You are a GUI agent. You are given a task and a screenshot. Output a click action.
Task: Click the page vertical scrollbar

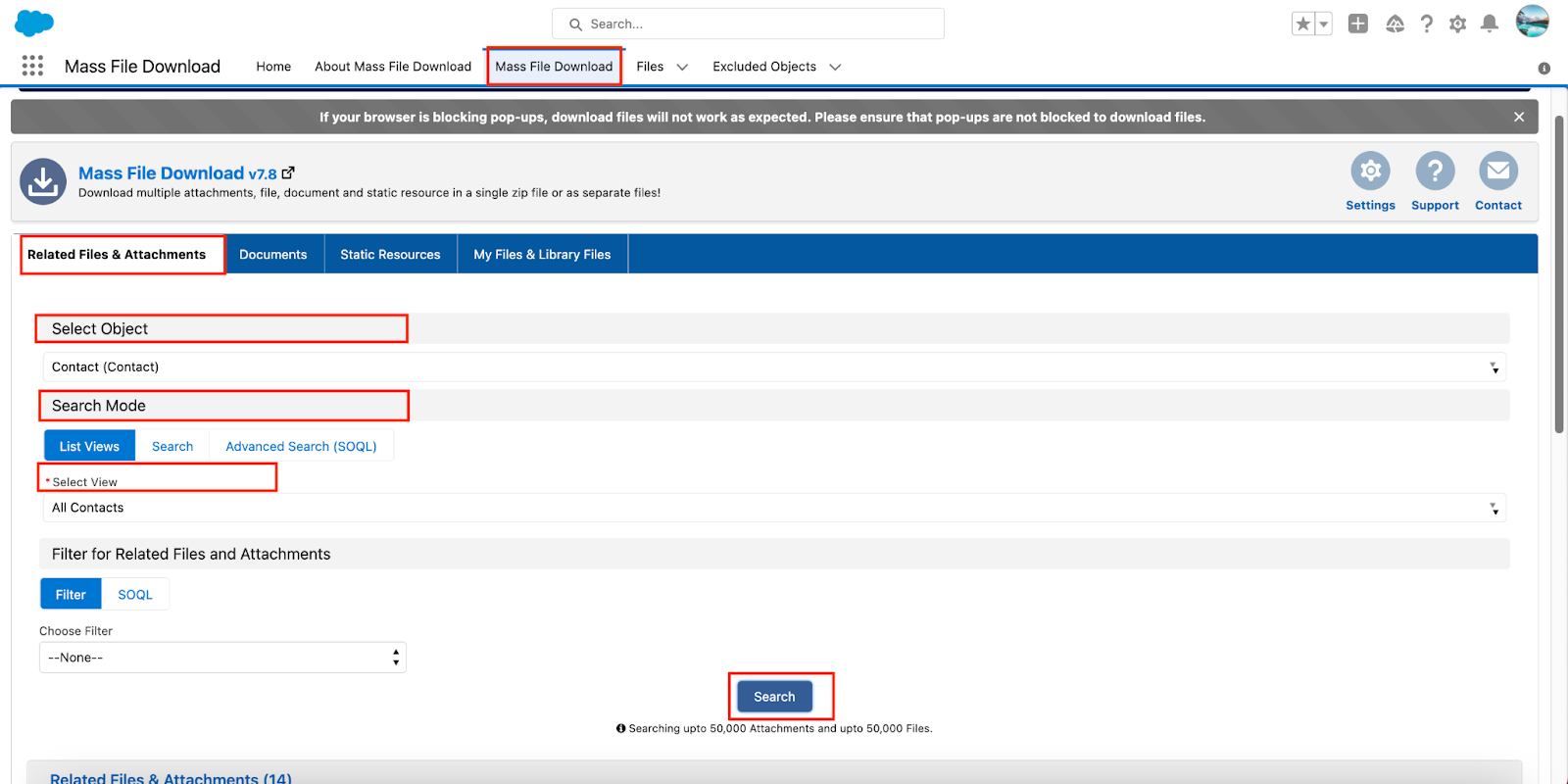point(1559,273)
